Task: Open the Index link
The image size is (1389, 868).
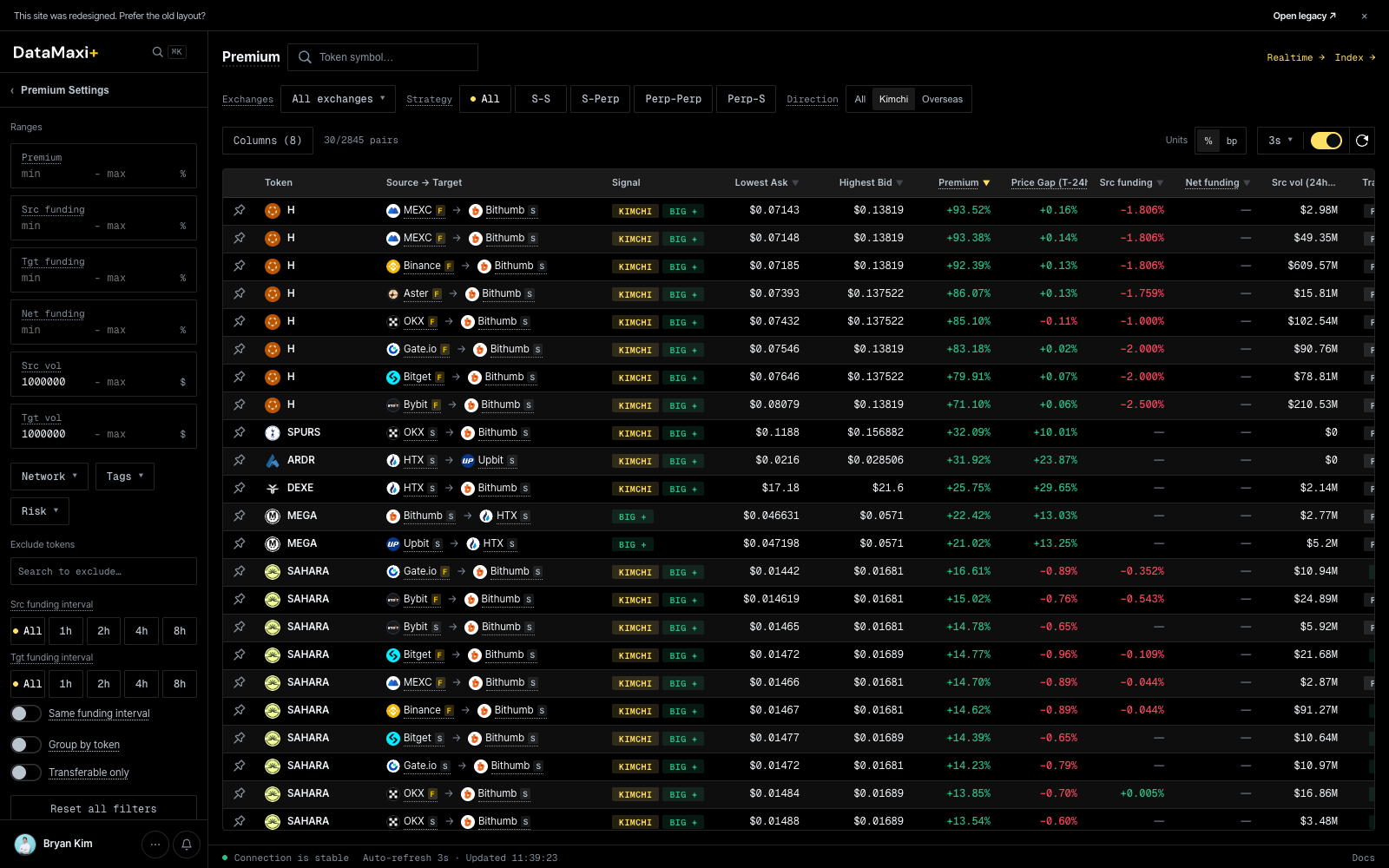Action: pyautogui.click(x=1354, y=57)
